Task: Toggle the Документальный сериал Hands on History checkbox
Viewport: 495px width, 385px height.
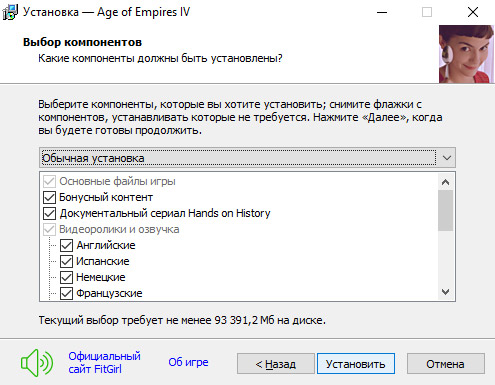Action: click(49, 213)
